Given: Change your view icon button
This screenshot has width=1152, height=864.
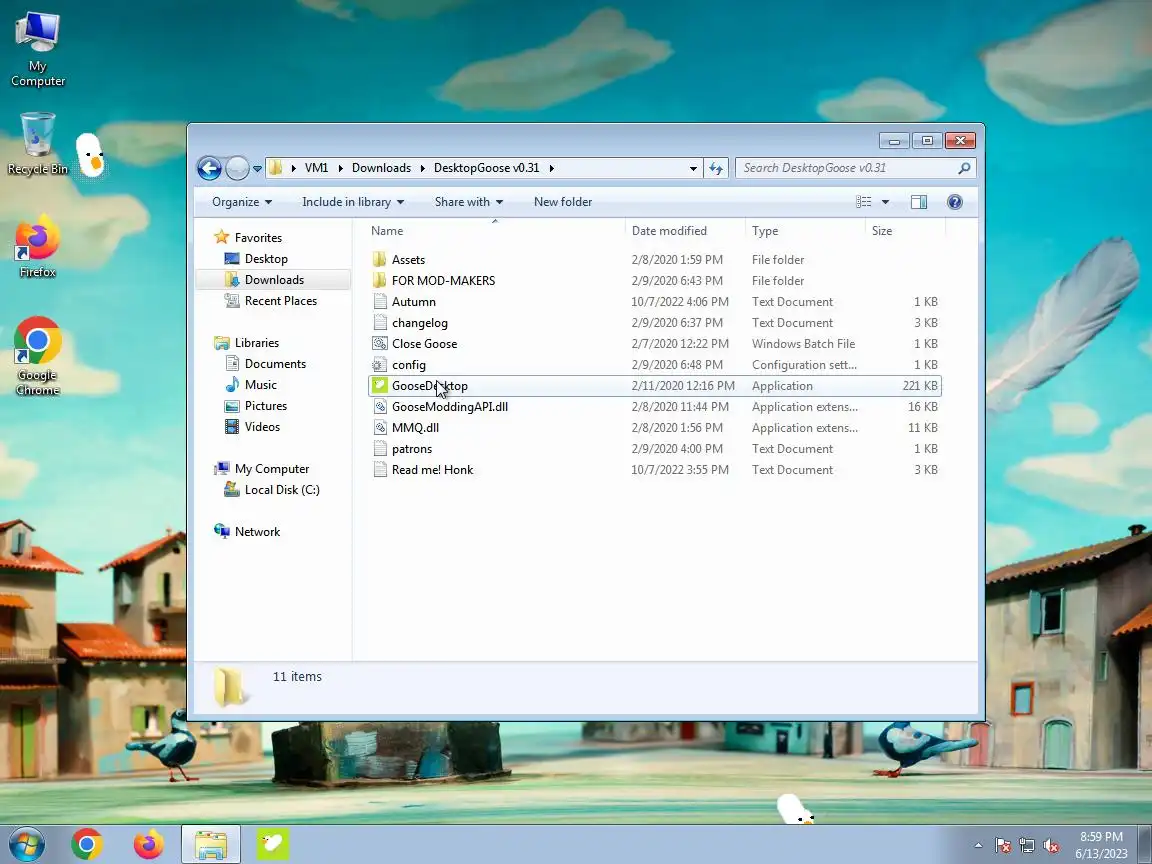Looking at the screenshot, I should point(864,202).
